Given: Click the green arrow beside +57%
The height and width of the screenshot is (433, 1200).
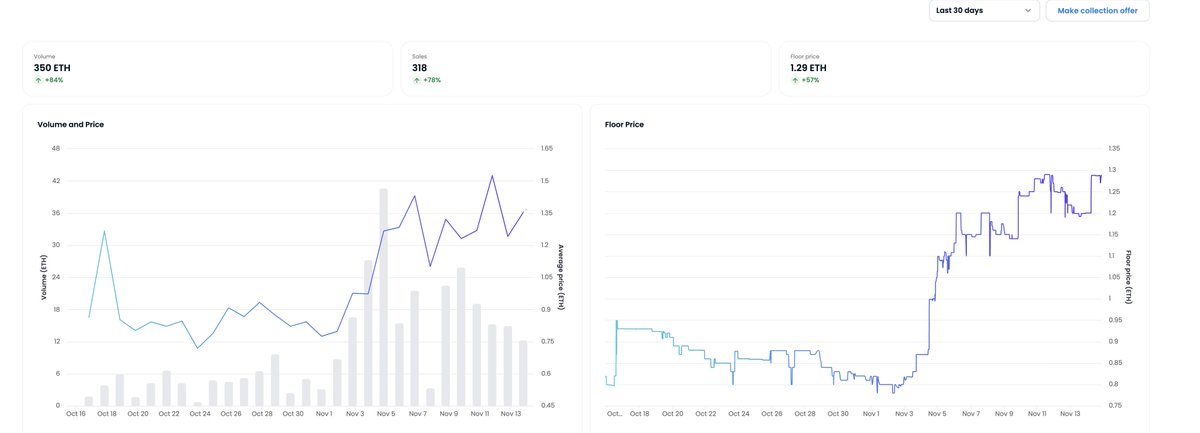Looking at the screenshot, I should (x=794, y=80).
